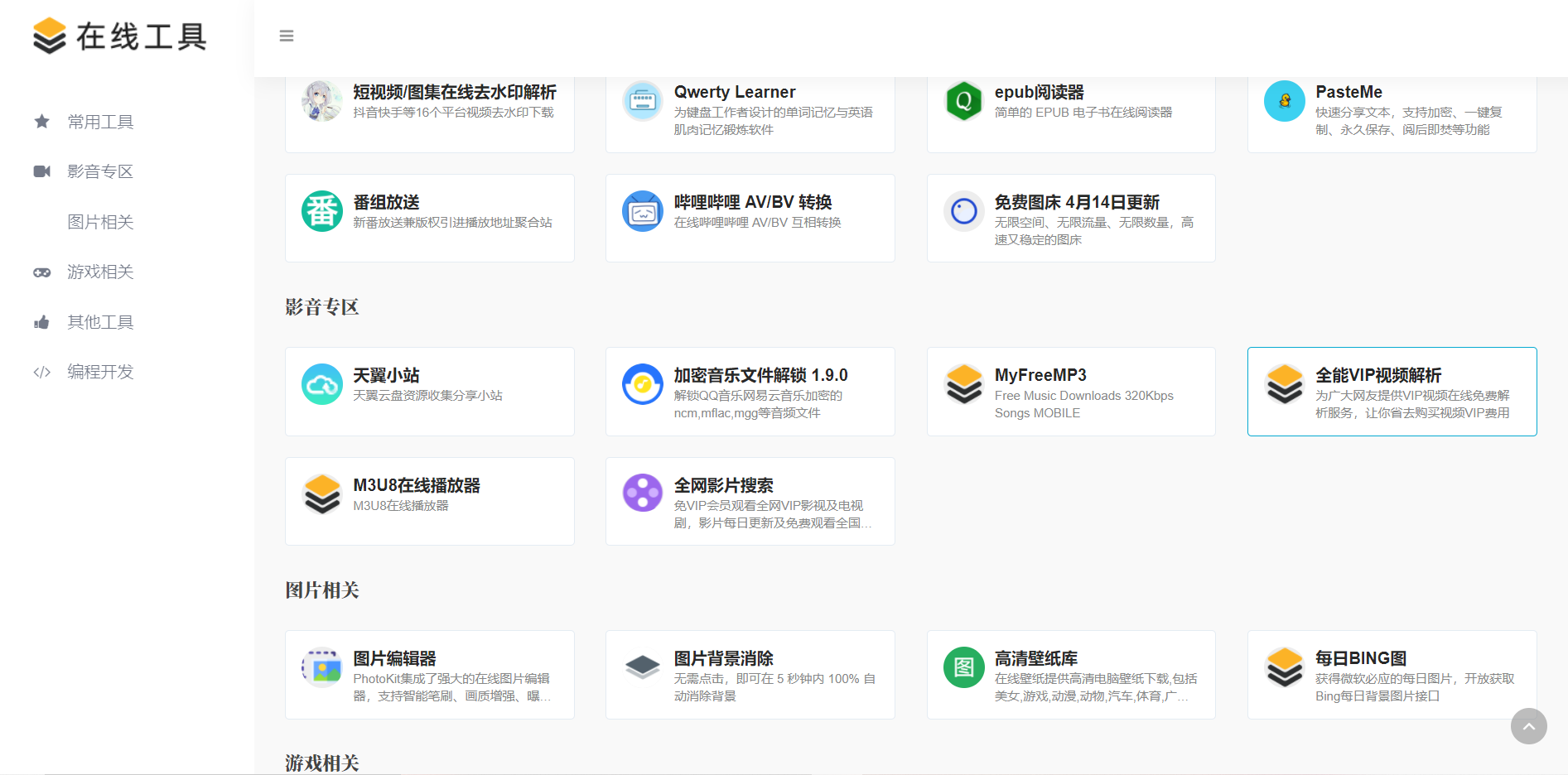Click the 加密音乐文件解锁 icon
The height and width of the screenshot is (775, 1568).
(643, 385)
